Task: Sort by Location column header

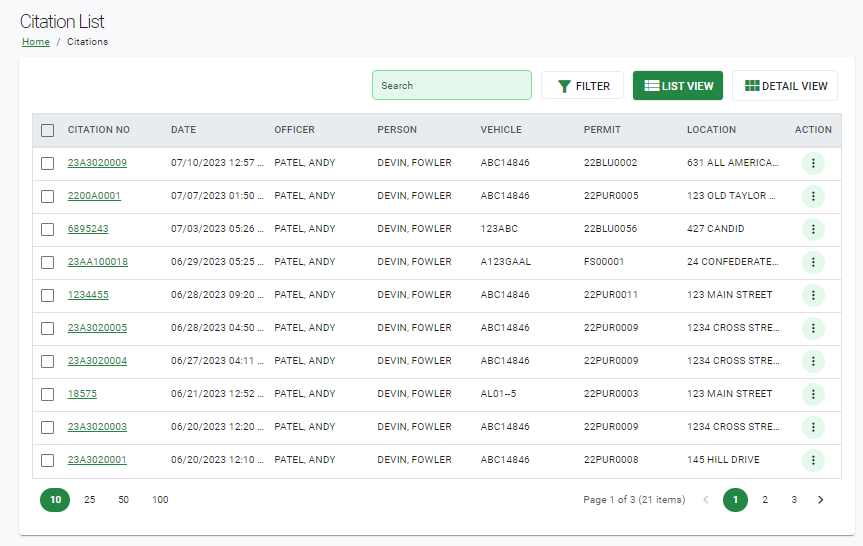Action: 711,130
